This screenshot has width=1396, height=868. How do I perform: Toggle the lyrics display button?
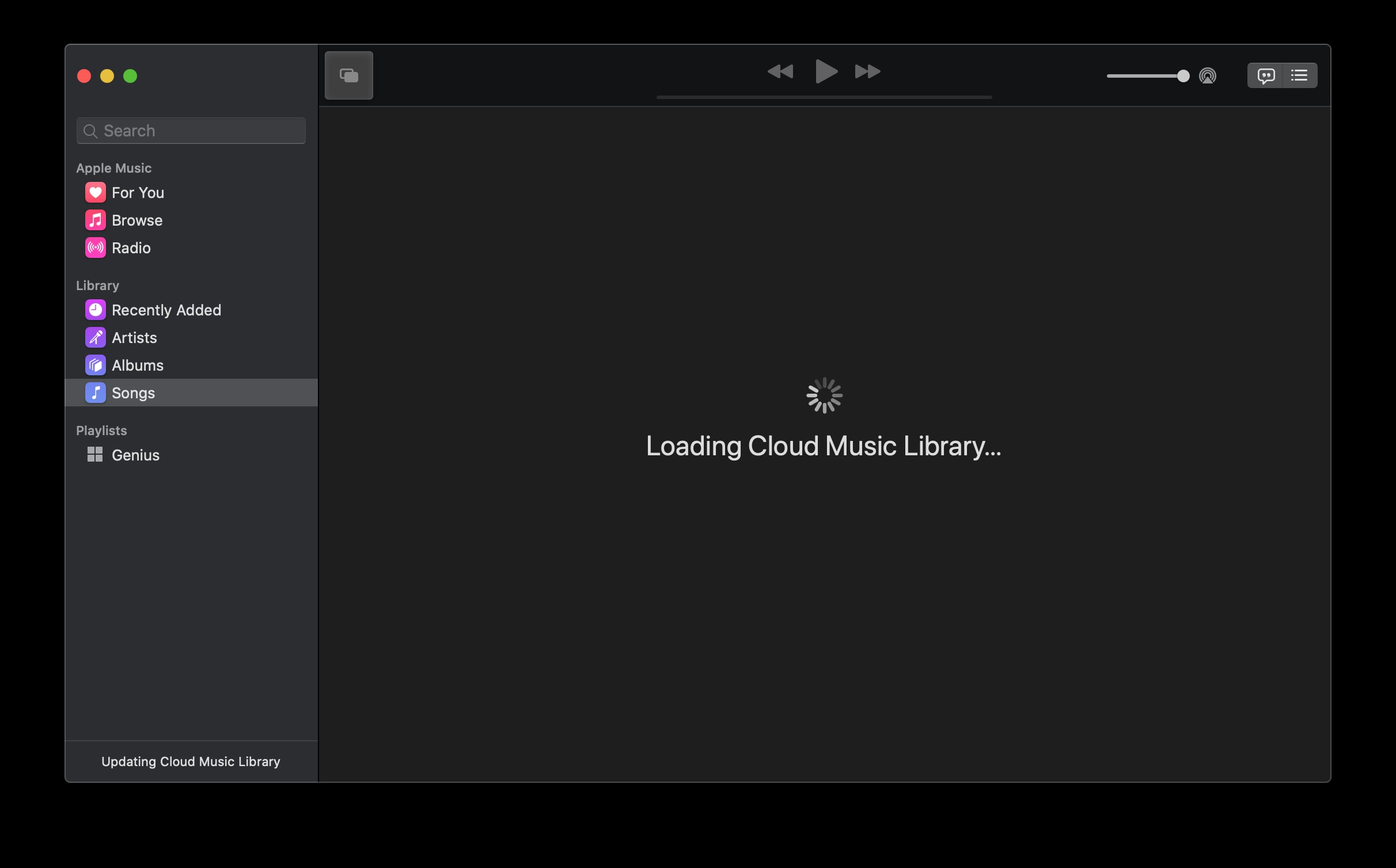[x=1266, y=74]
